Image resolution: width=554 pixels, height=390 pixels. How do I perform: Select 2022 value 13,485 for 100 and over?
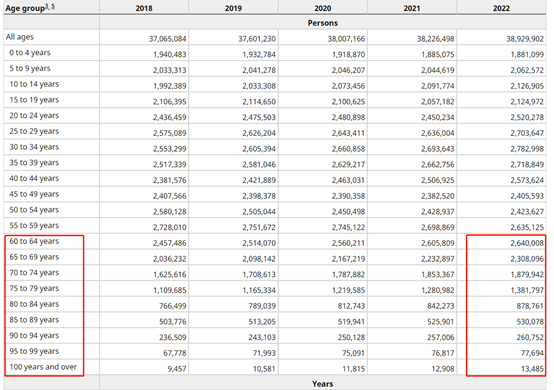[532, 369]
